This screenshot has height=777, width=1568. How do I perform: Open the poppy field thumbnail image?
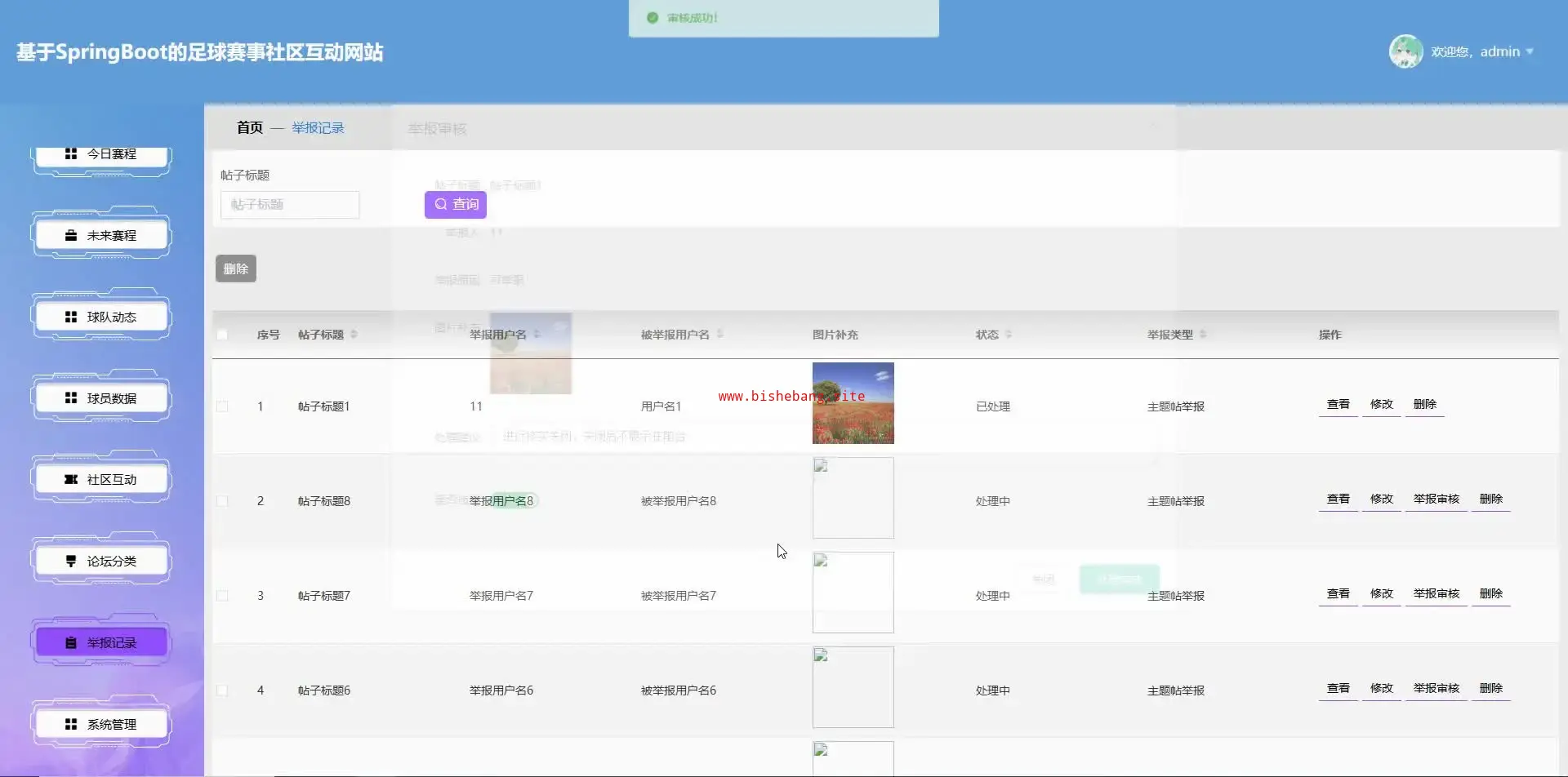pyautogui.click(x=853, y=403)
